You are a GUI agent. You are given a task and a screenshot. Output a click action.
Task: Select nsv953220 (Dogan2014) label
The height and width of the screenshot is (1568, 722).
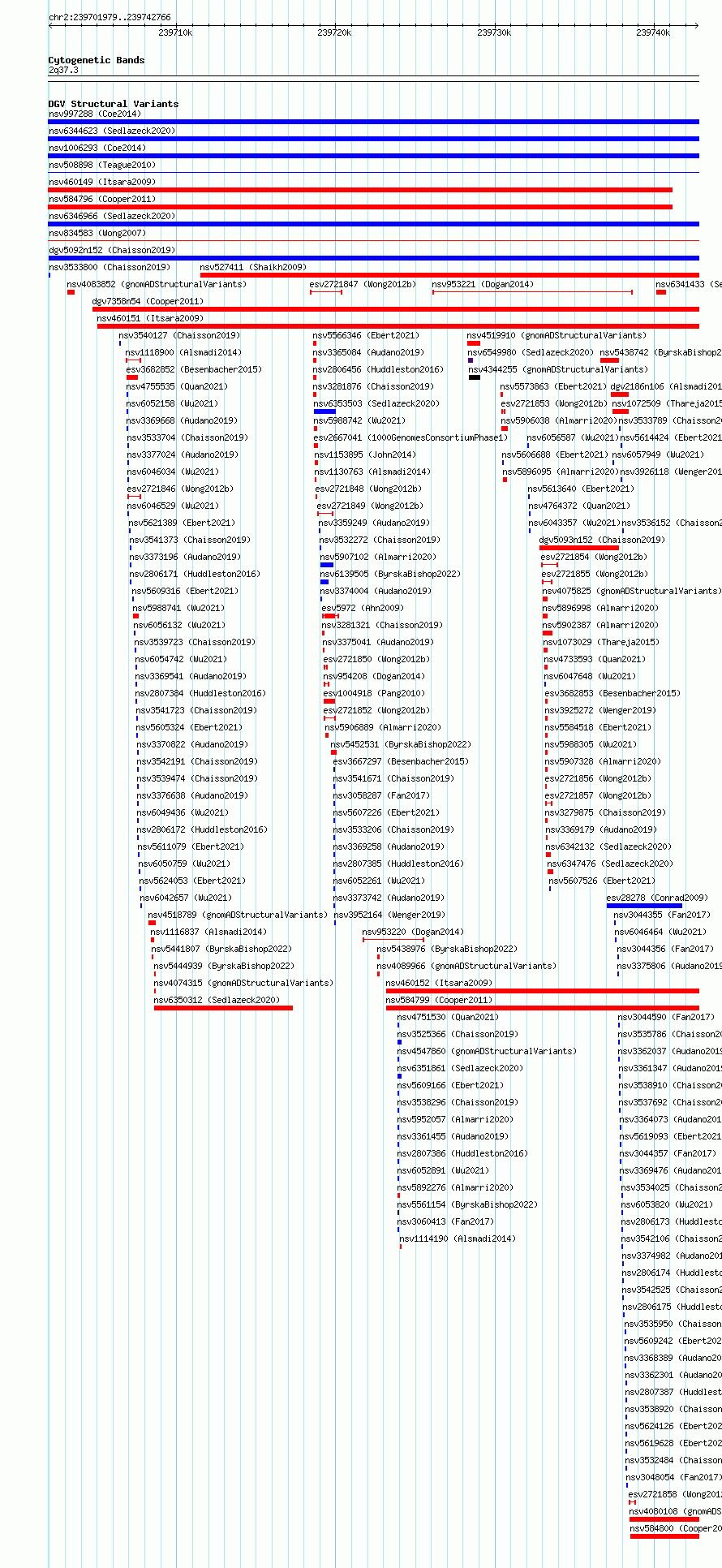413,932
